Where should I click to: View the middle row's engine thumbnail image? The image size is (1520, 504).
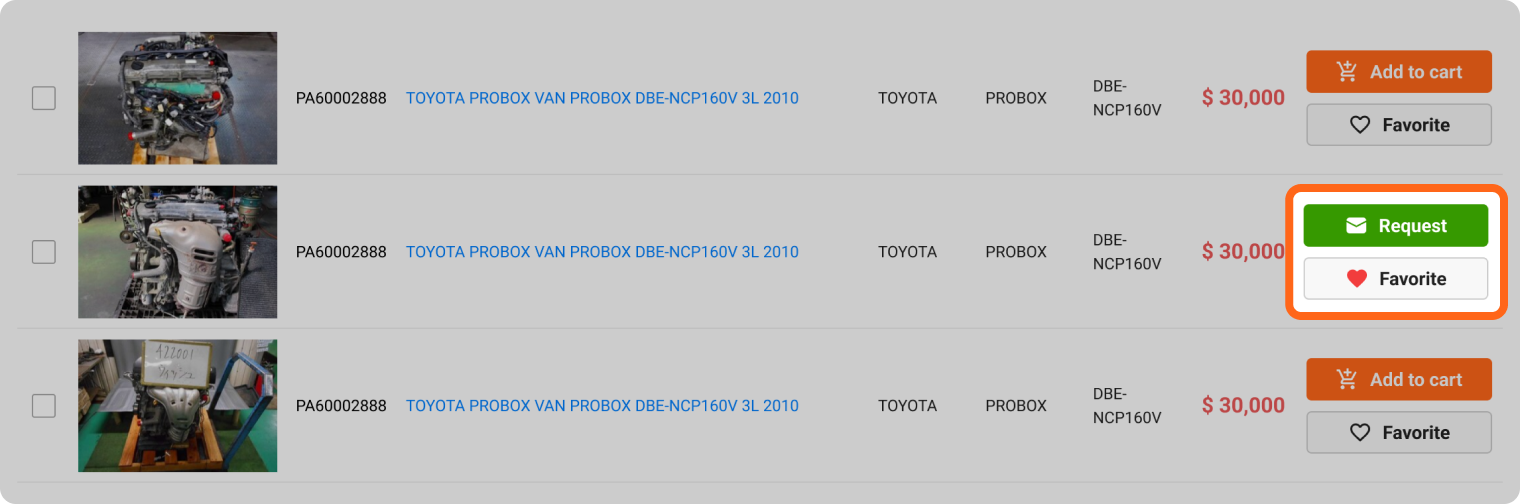pos(178,252)
